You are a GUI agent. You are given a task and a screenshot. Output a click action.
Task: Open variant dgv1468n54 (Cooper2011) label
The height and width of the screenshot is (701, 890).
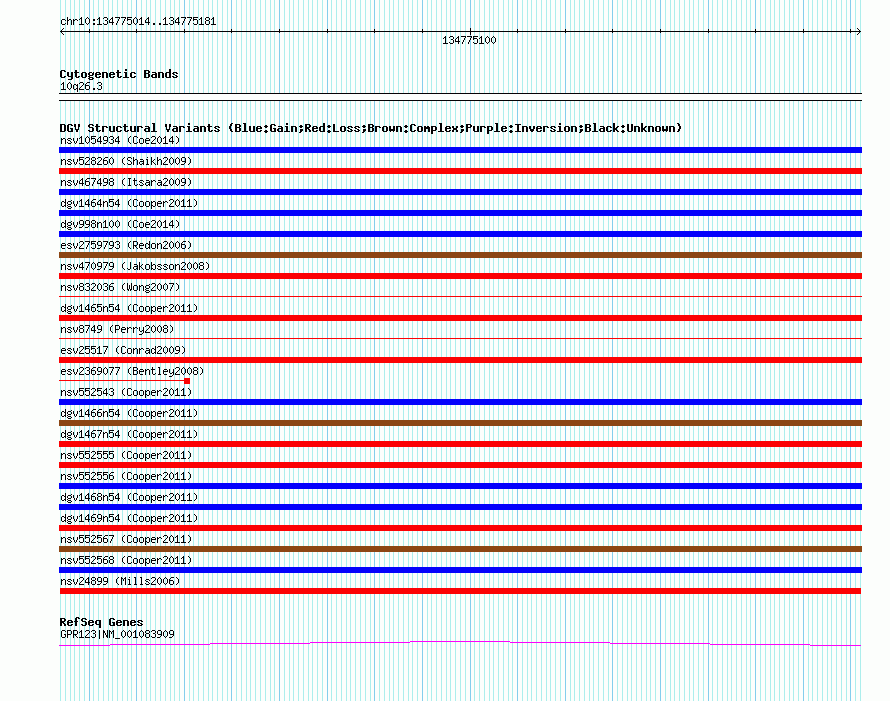tap(129, 497)
